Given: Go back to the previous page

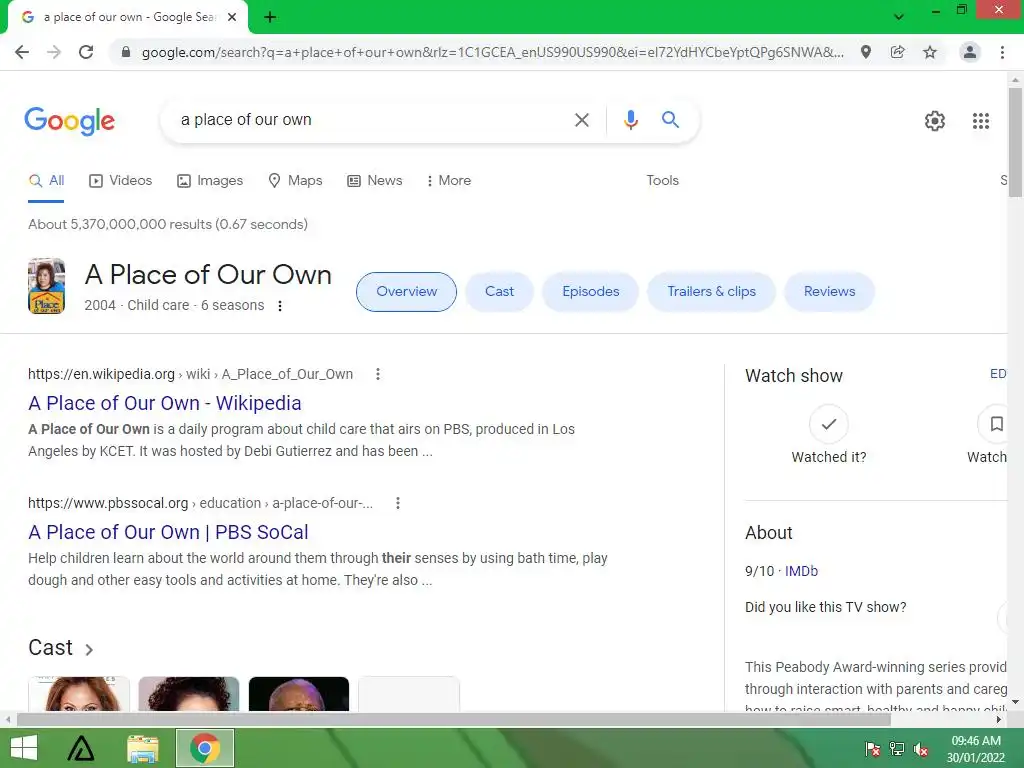Looking at the screenshot, I should coord(22,52).
